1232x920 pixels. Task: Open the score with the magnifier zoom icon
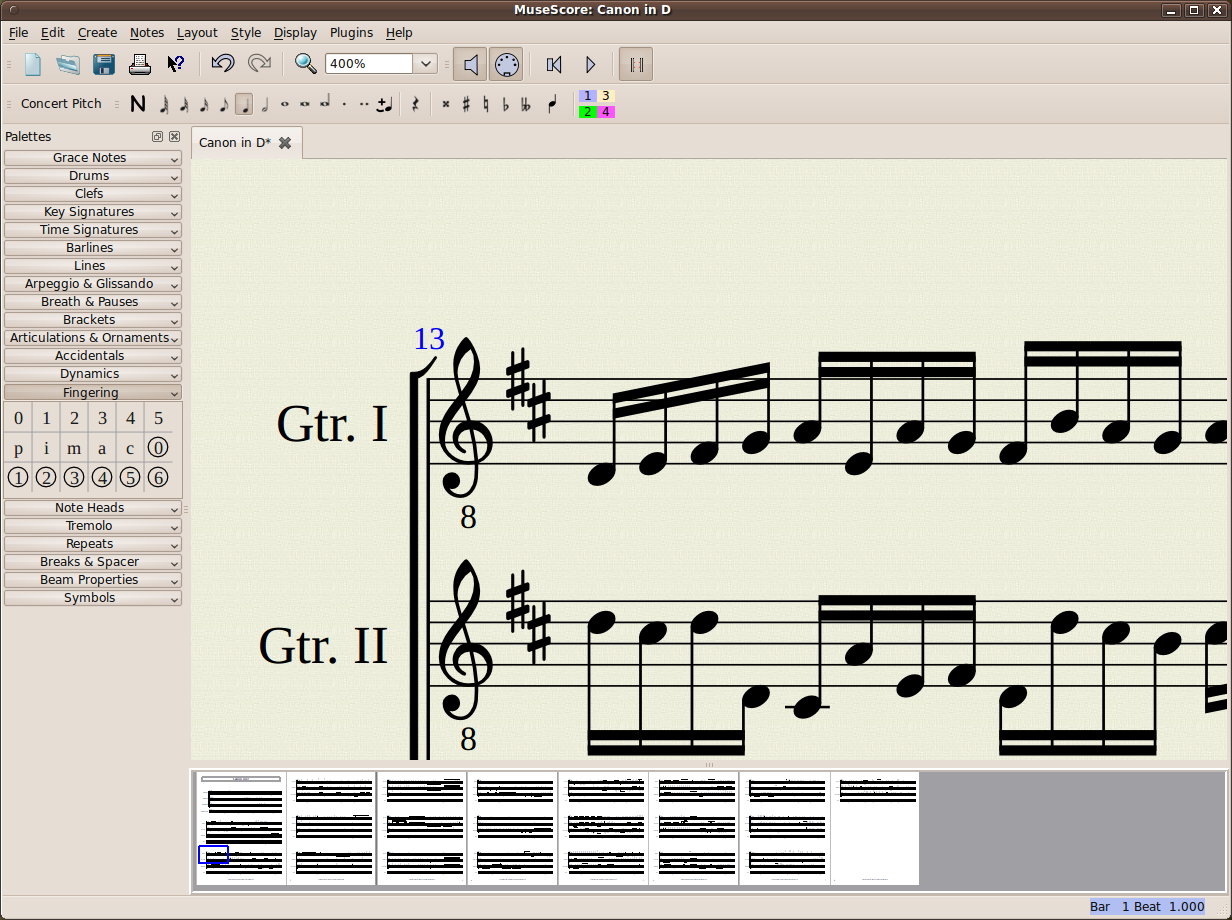click(305, 63)
